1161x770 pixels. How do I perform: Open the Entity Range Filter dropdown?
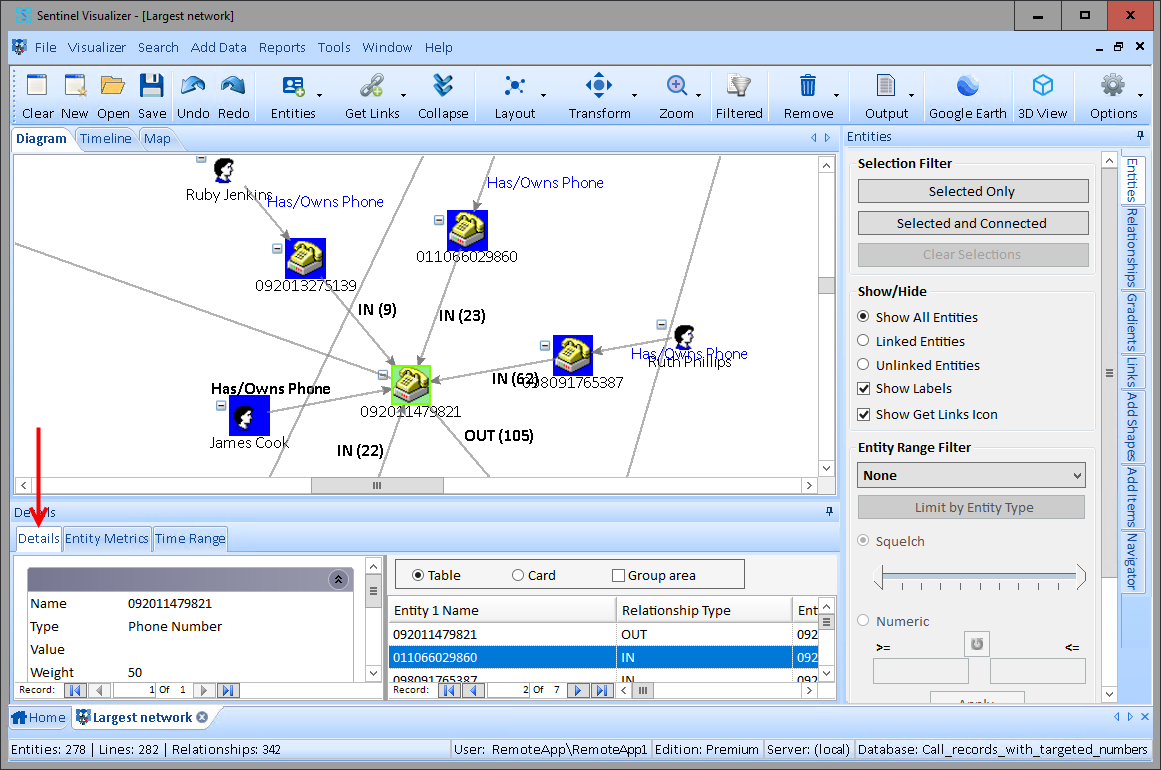pos(971,475)
